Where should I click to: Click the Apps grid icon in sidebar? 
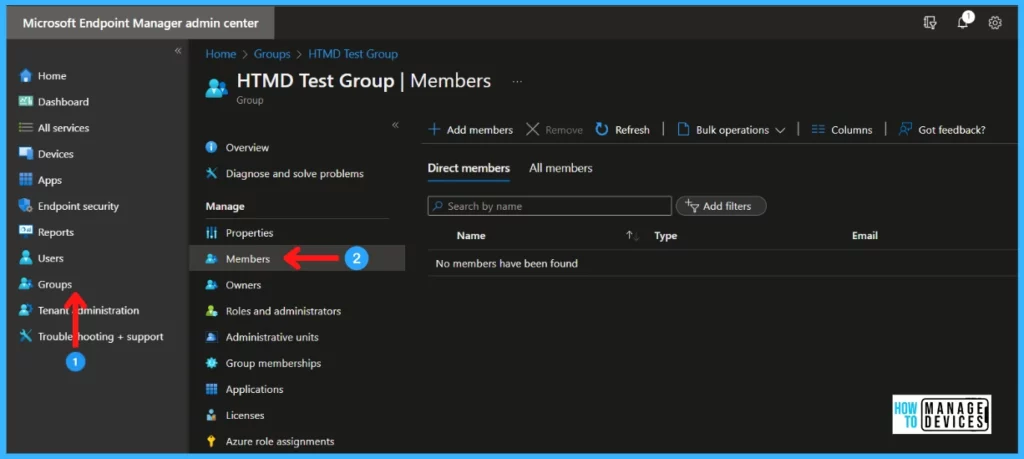25,180
